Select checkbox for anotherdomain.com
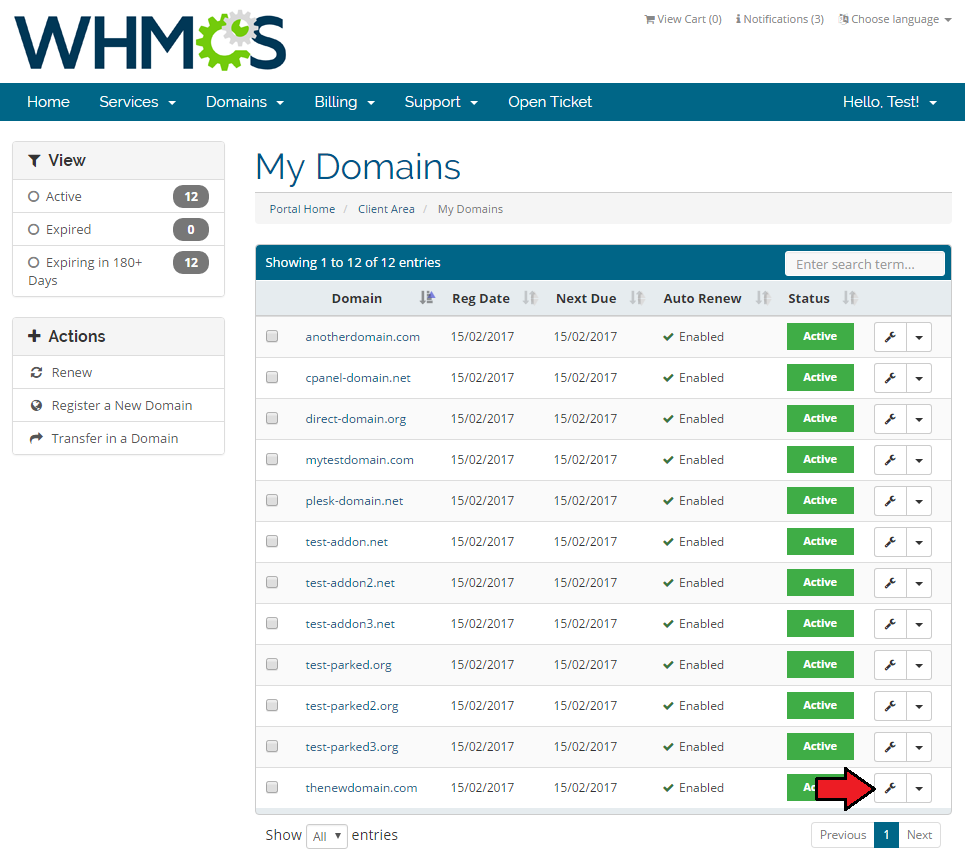The image size is (965, 861). [272, 336]
